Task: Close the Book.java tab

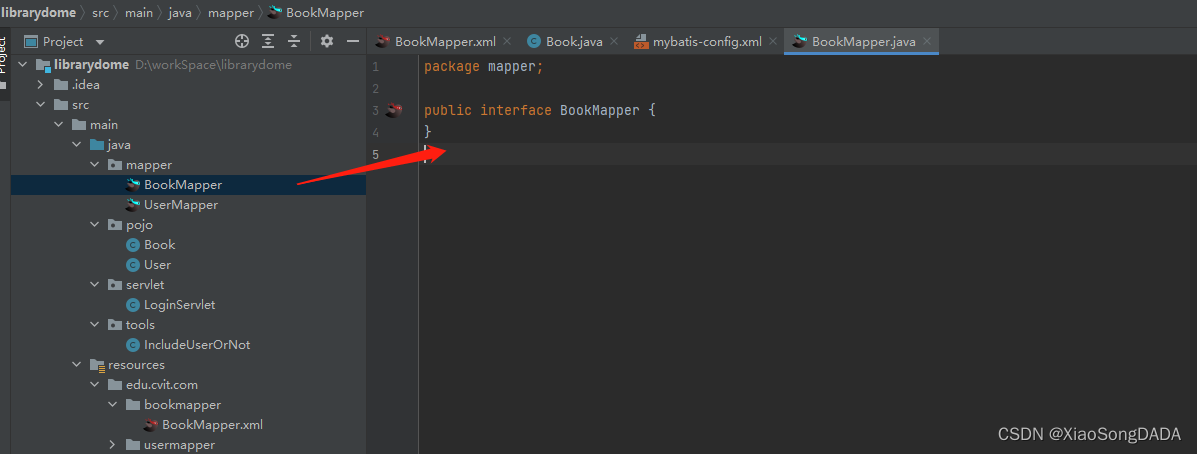Action: (x=615, y=42)
